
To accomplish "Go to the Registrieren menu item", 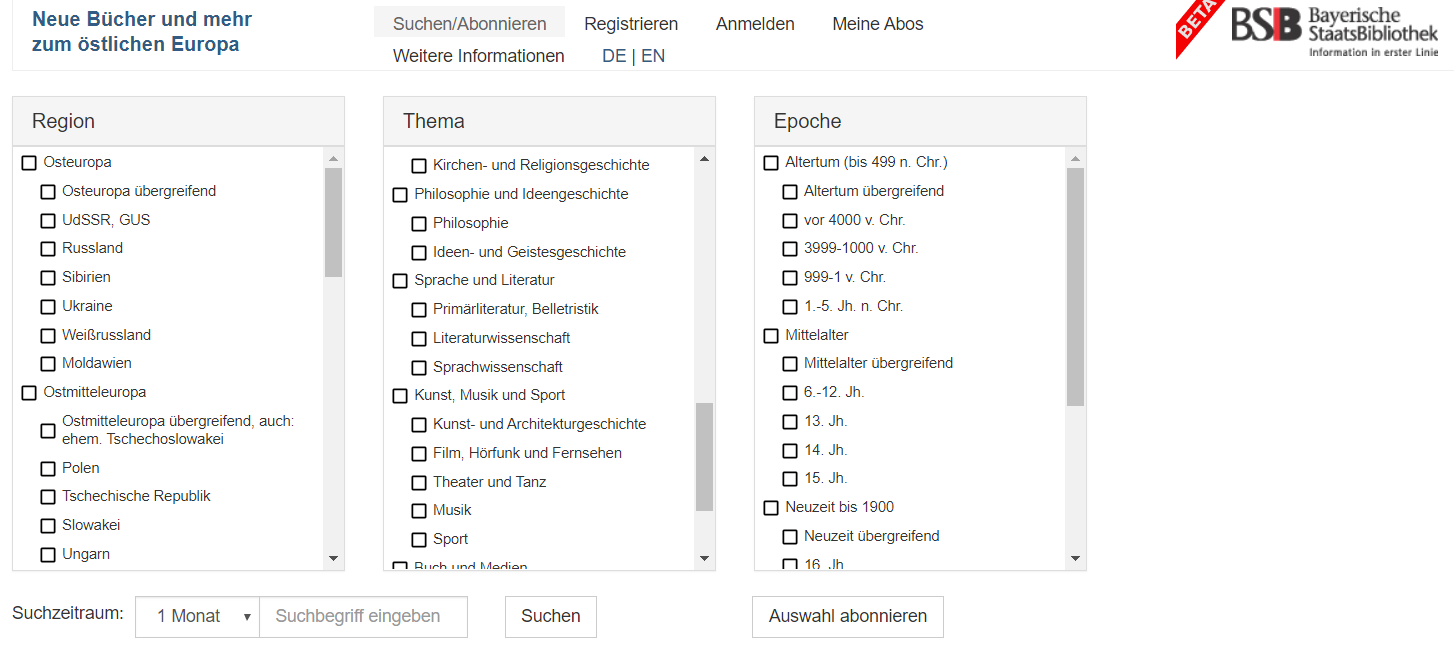I will (x=631, y=24).
